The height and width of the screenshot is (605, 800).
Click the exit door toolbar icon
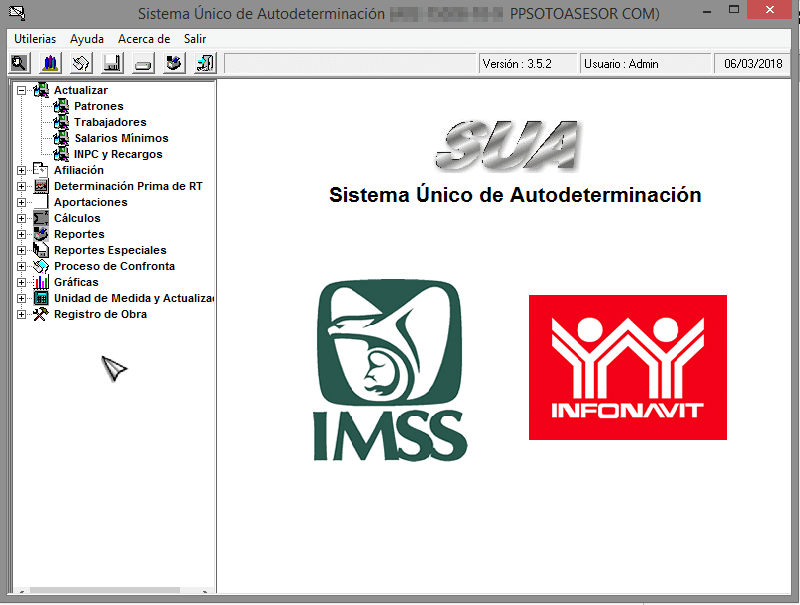click(x=205, y=63)
